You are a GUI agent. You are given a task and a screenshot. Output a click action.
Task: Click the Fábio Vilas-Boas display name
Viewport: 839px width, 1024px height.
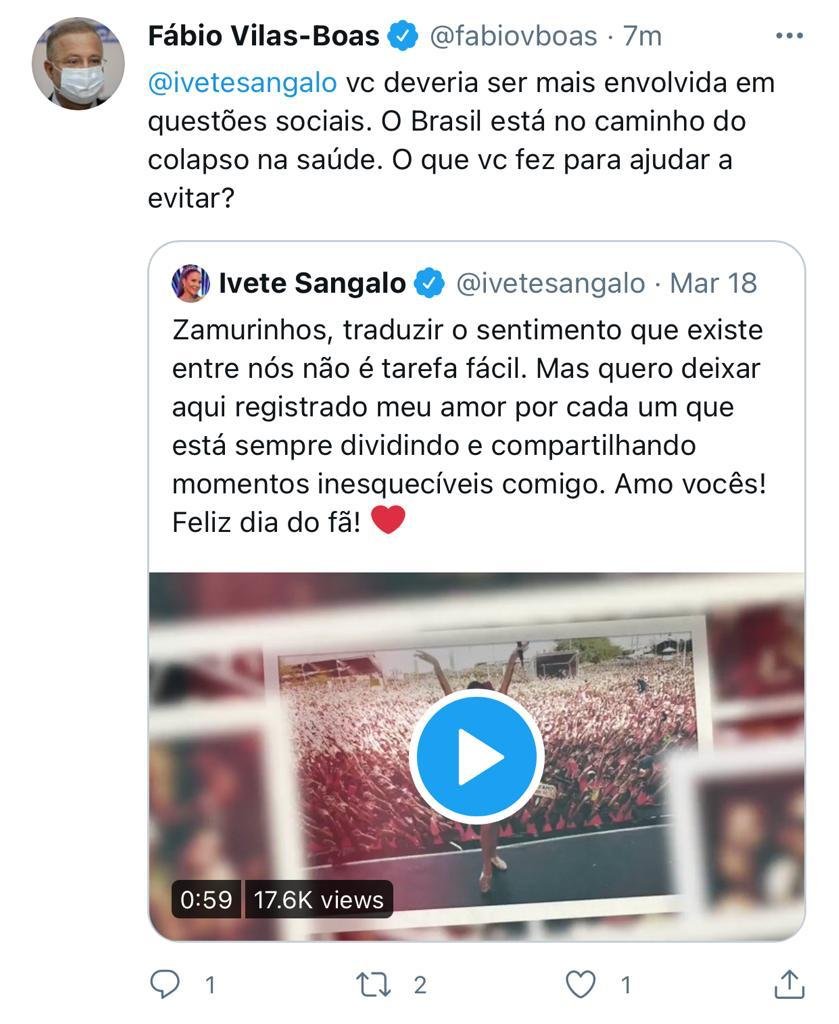tap(263, 36)
